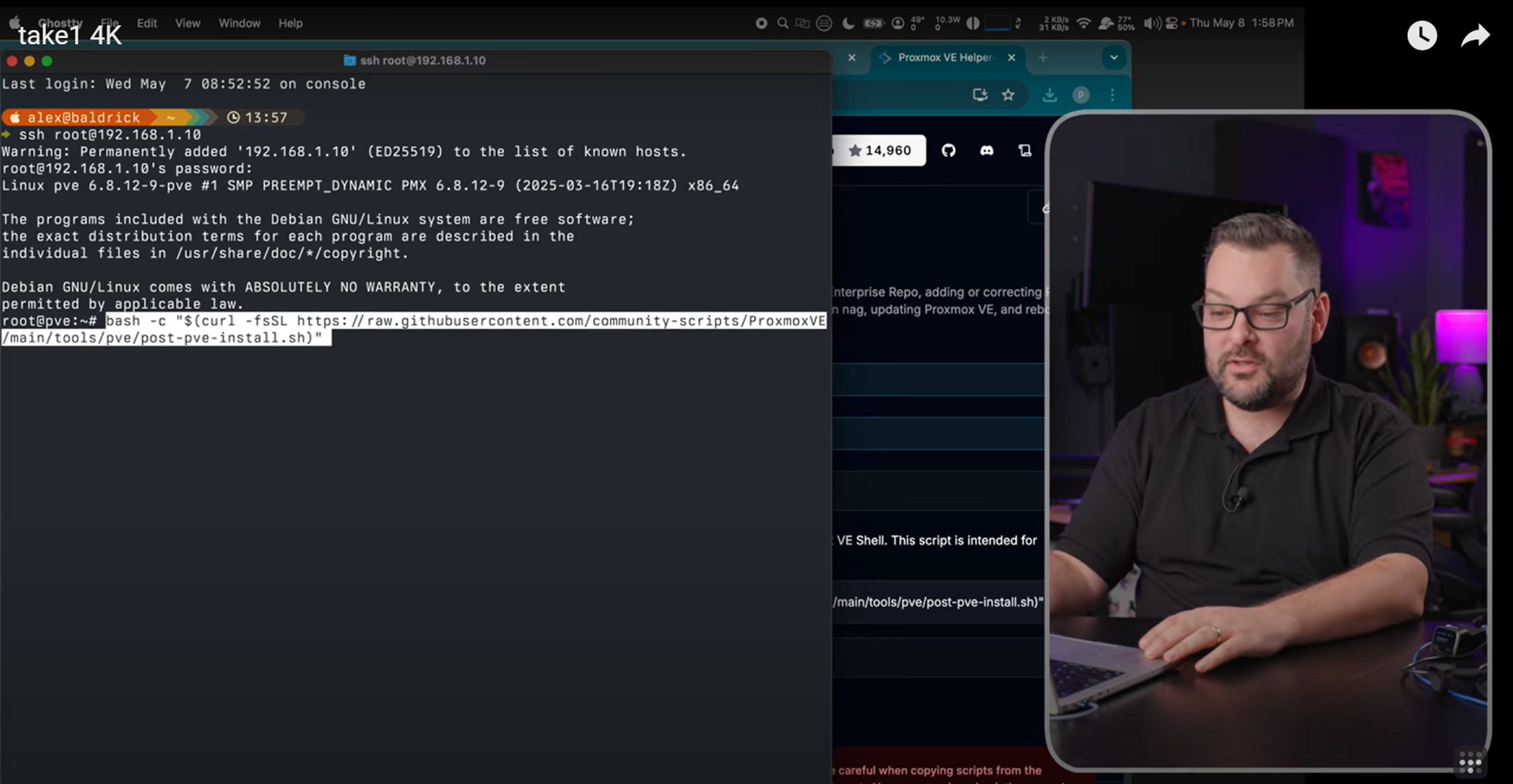1513x784 pixels.
Task: Open browser downloads icon
Action: point(1050,95)
